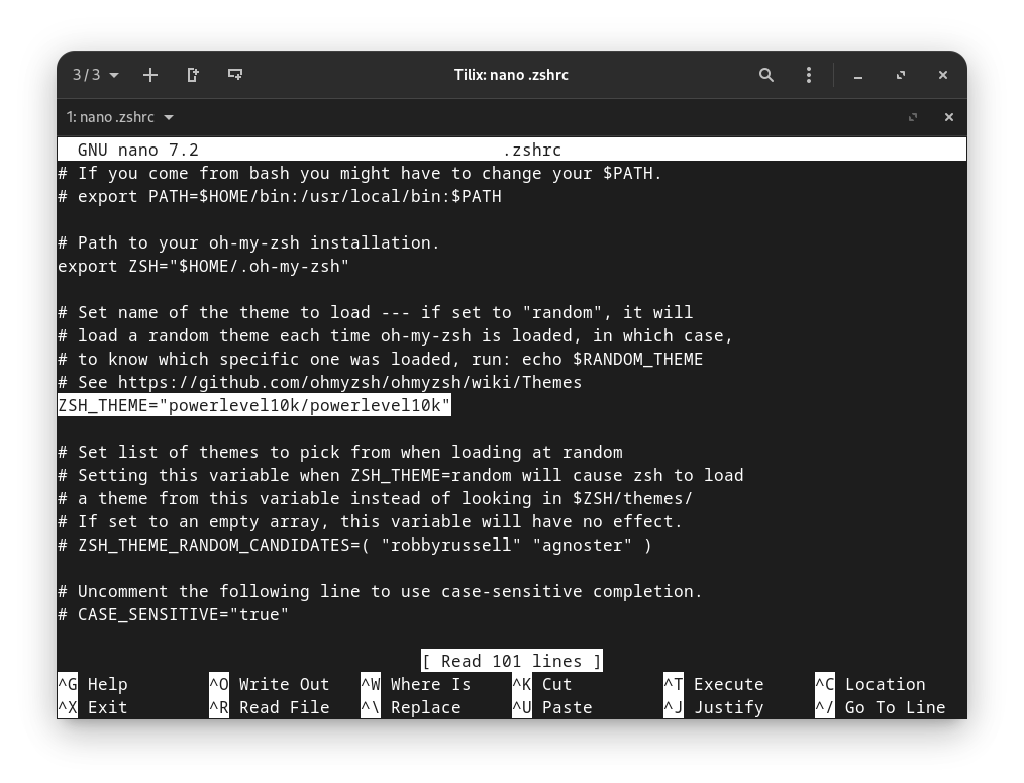
Task: Click the export PATH comment line
Action: click(280, 197)
